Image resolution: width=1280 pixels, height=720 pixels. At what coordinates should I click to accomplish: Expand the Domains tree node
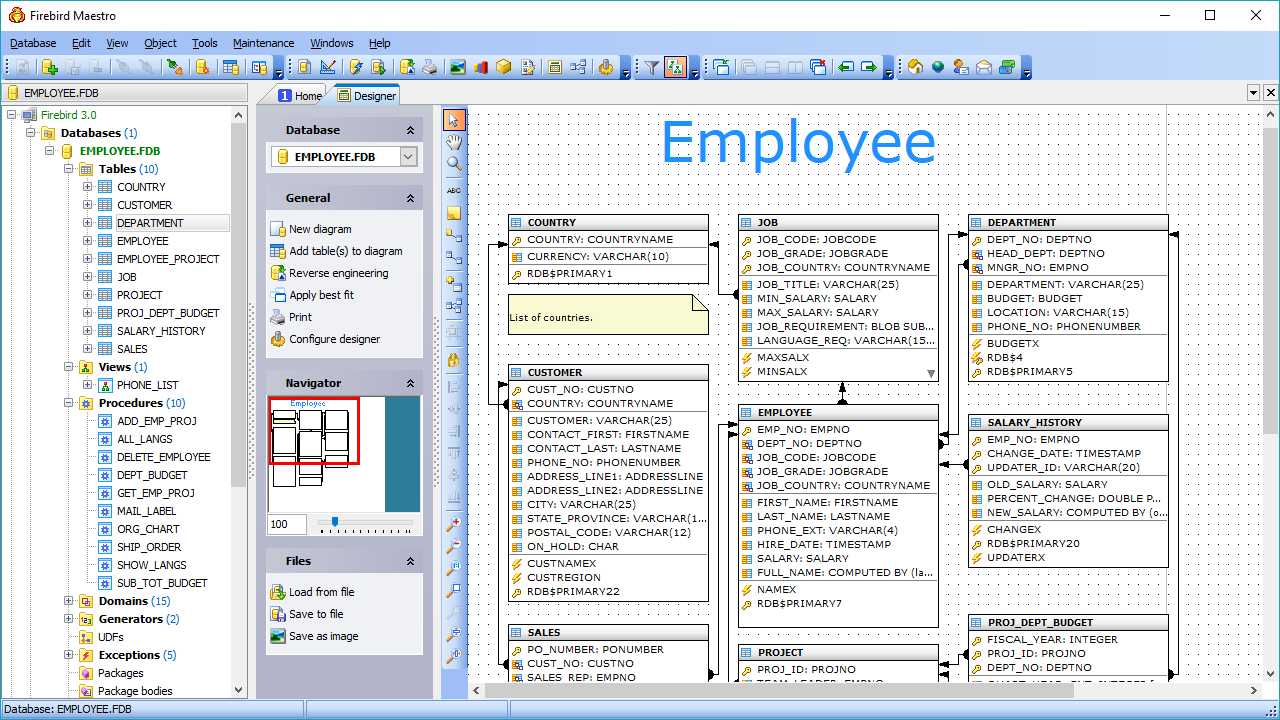coord(69,601)
